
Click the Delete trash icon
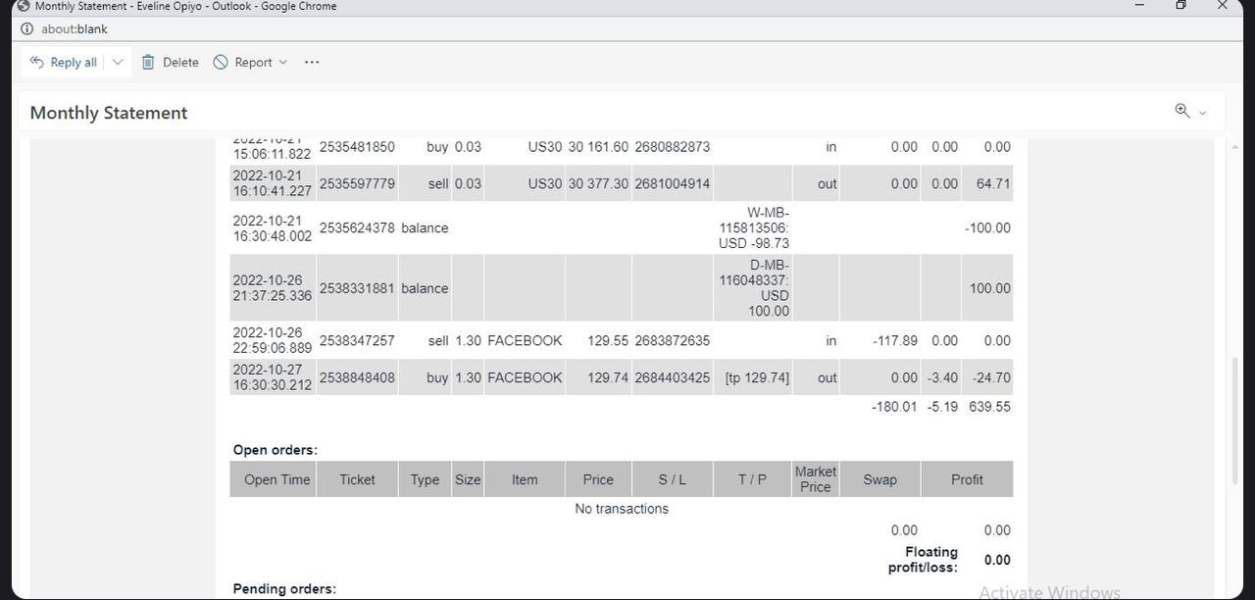tap(148, 62)
